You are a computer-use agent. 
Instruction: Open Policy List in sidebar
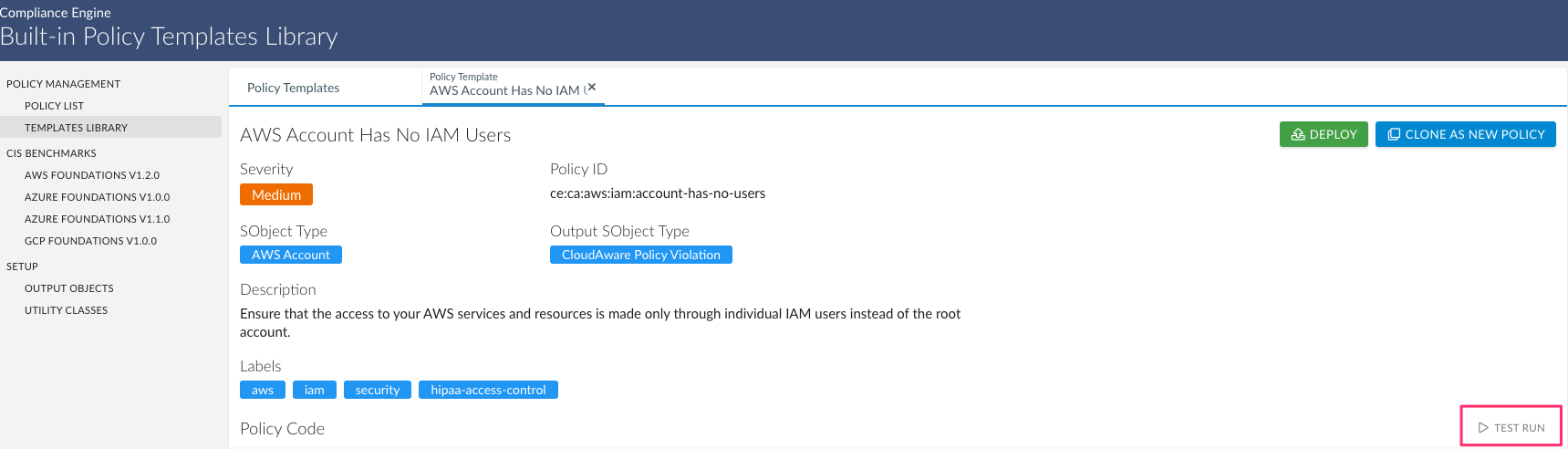54,106
